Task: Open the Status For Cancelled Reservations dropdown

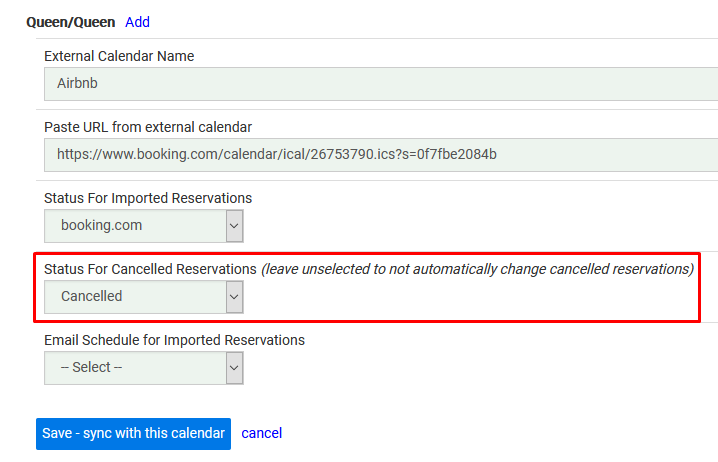Action: click(143, 297)
